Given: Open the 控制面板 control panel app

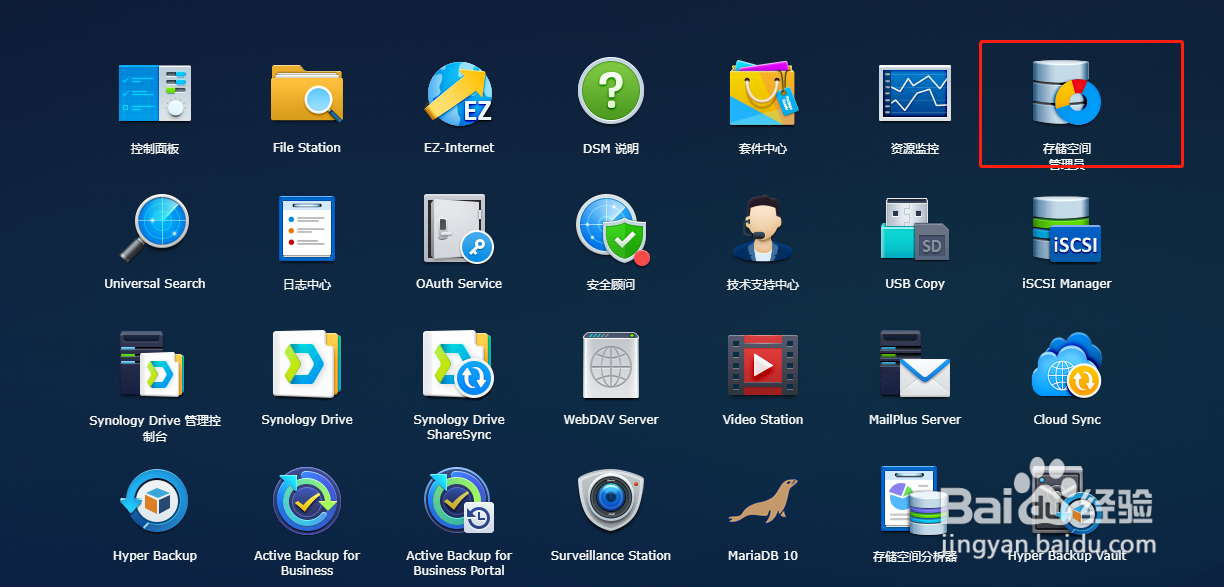Looking at the screenshot, I should tap(154, 92).
